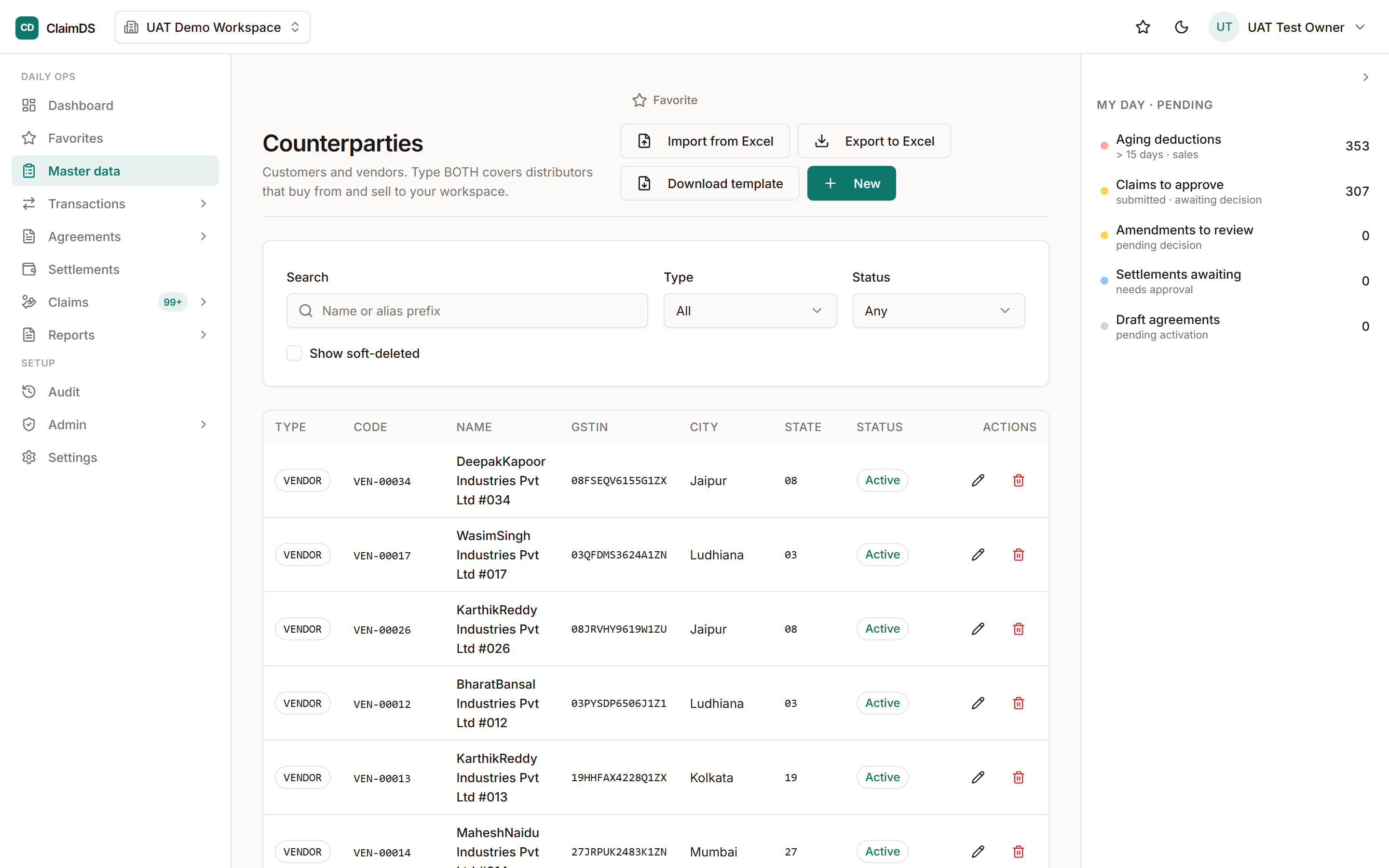This screenshot has height=868, width=1389.
Task: Click the Reports document icon
Action: click(x=29, y=335)
